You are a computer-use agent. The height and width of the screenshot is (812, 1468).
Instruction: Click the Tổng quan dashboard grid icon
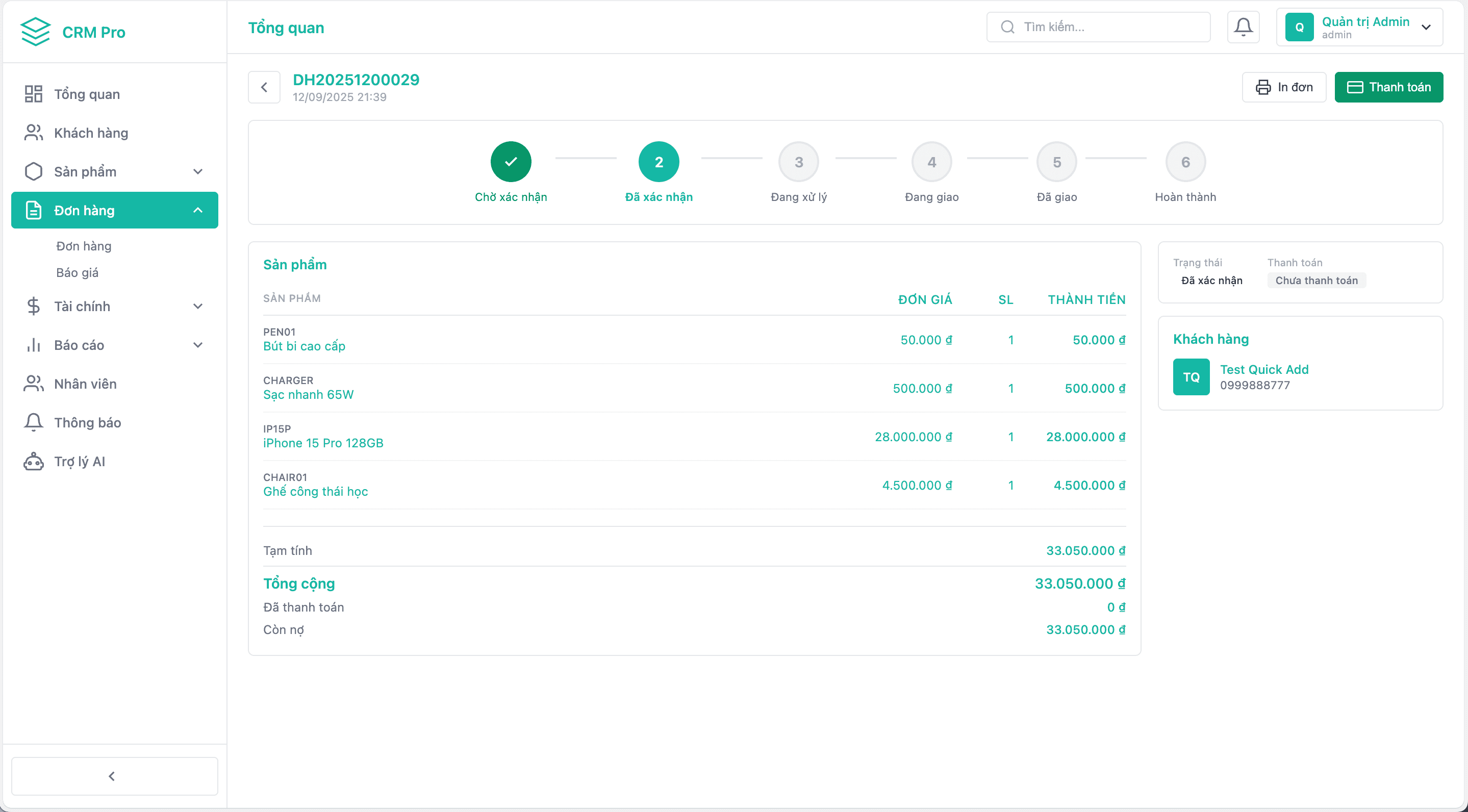tap(34, 94)
